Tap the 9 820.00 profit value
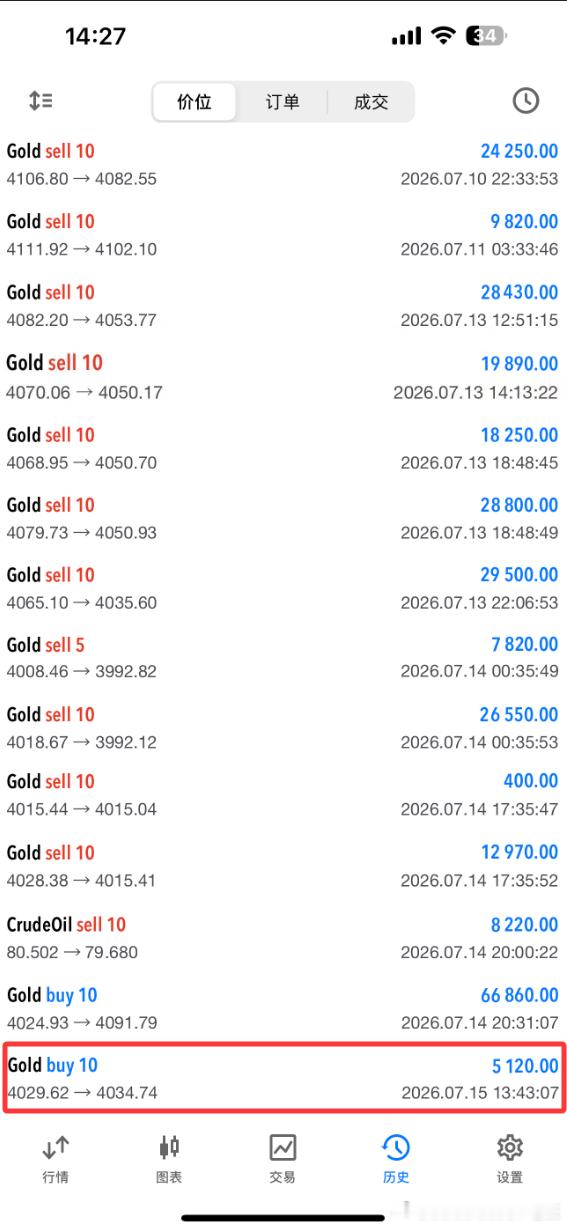Screen dimensions: 567x1226 point(518,222)
